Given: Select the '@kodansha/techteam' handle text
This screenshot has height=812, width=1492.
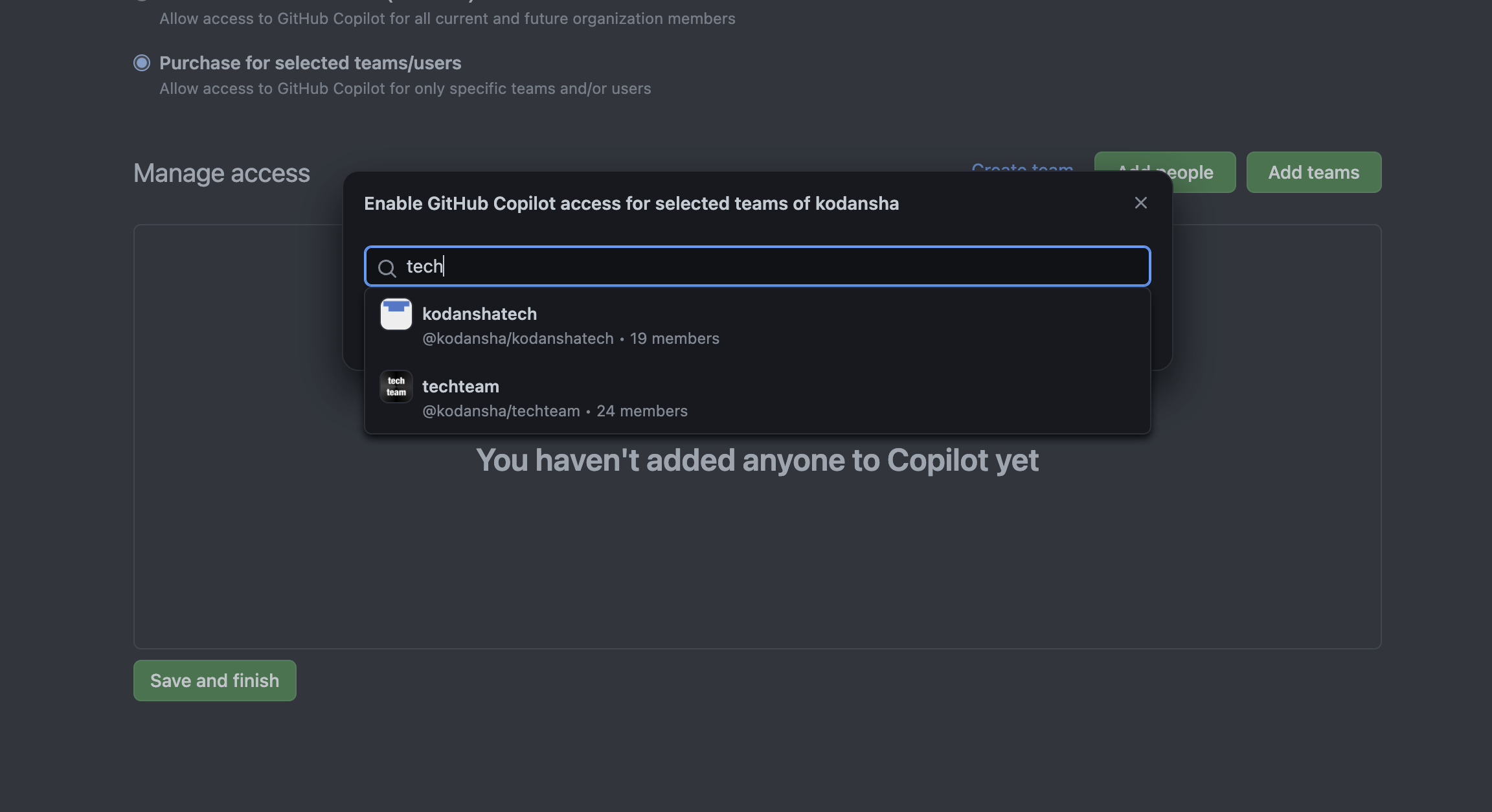Looking at the screenshot, I should [501, 411].
